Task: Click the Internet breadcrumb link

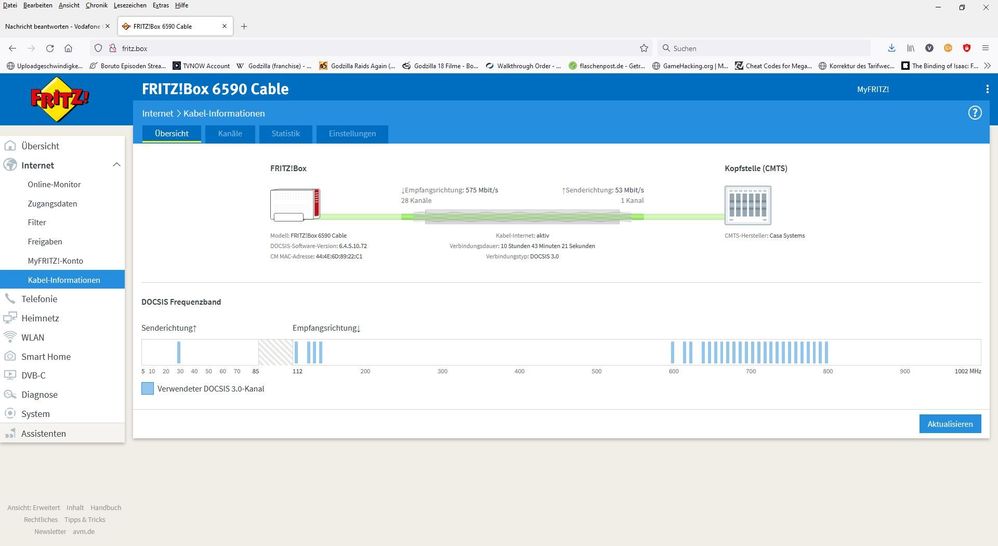Action: (x=157, y=113)
